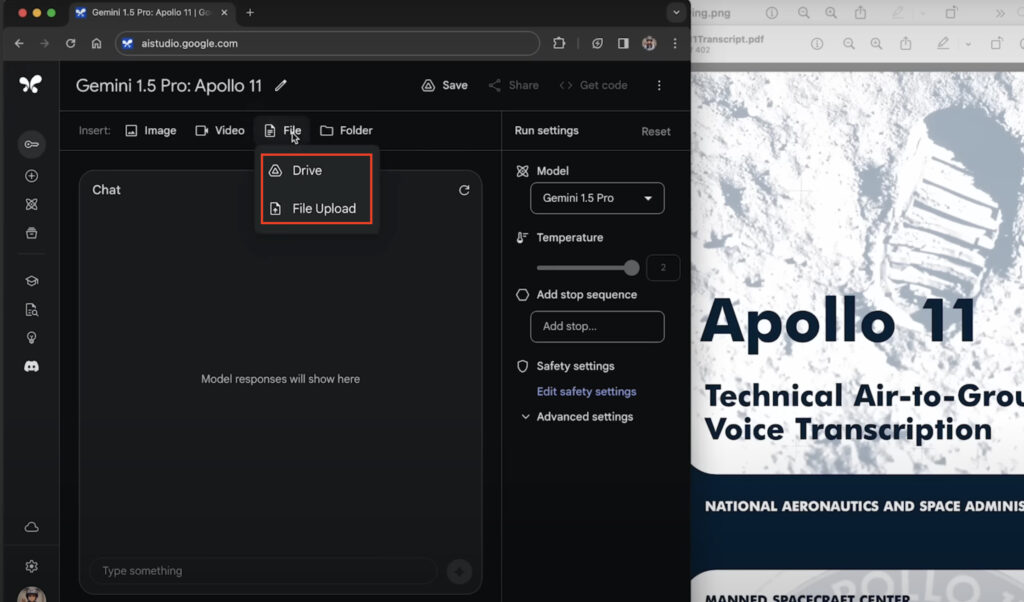Screen dimensions: 1024x602
Task: Open Chrome extensions puzzle icon
Action: (x=559, y=43)
